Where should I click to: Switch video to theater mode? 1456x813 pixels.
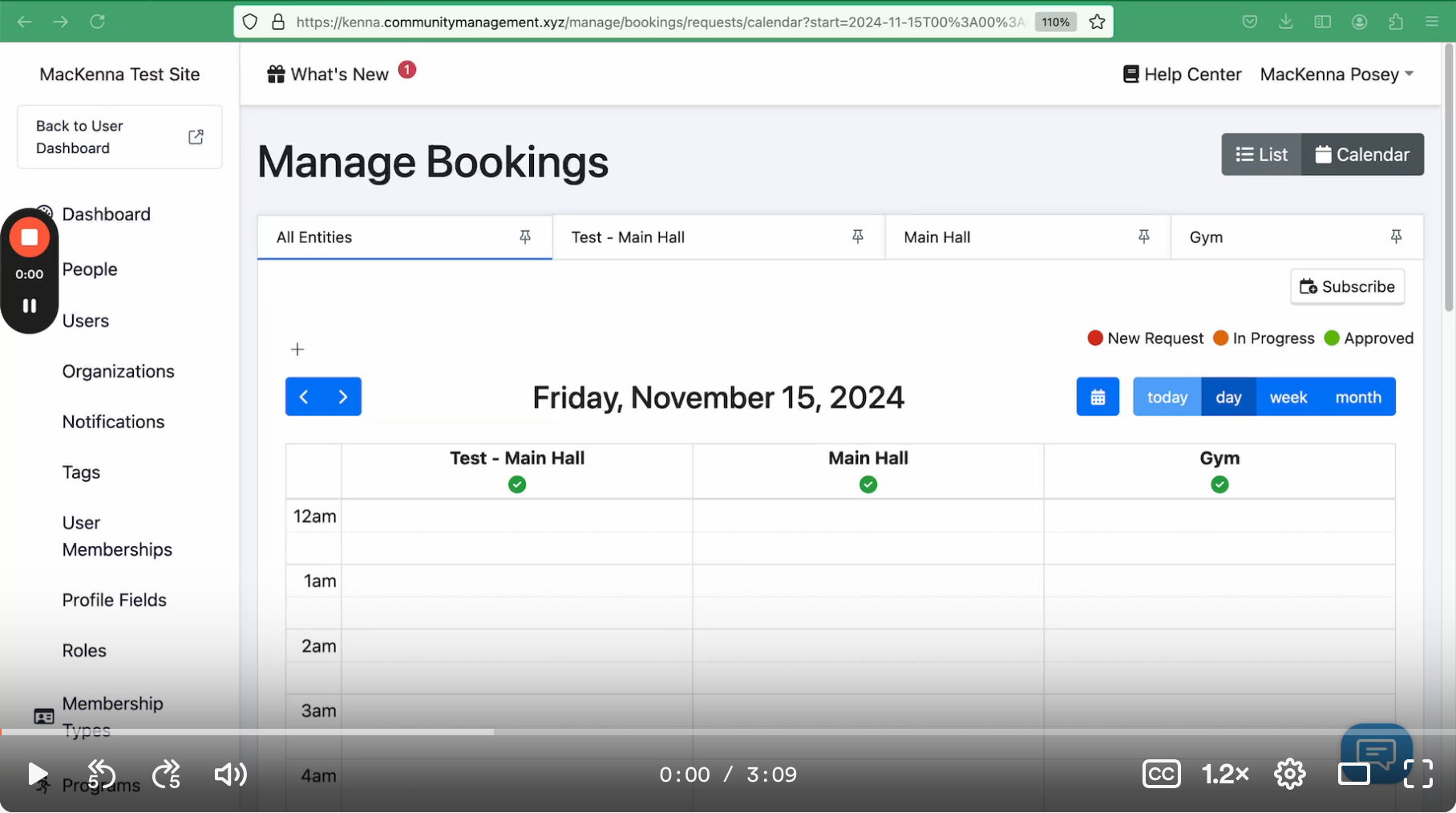tap(1354, 775)
